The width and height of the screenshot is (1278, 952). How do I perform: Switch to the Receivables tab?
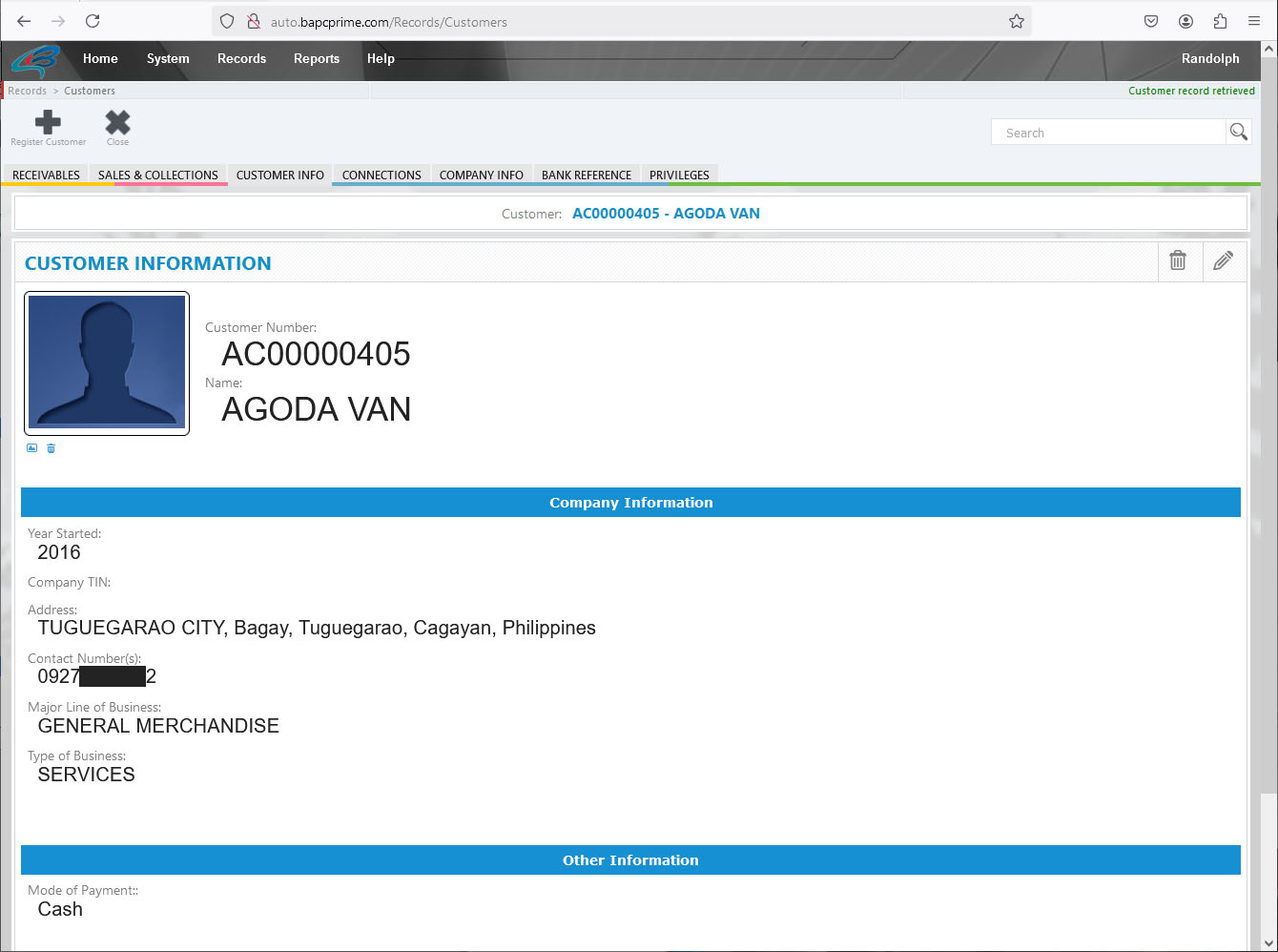(46, 175)
